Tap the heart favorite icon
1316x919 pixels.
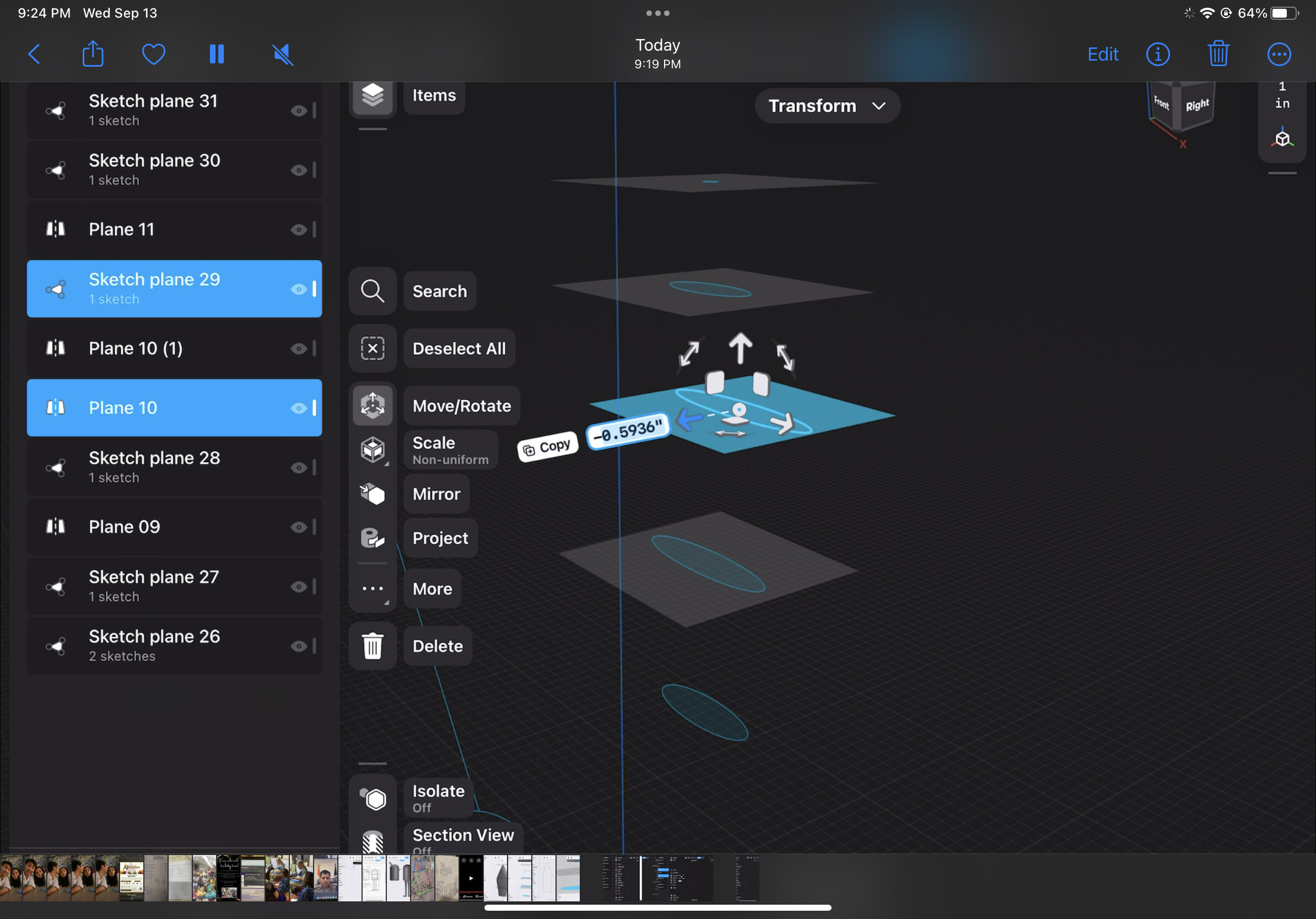click(154, 55)
